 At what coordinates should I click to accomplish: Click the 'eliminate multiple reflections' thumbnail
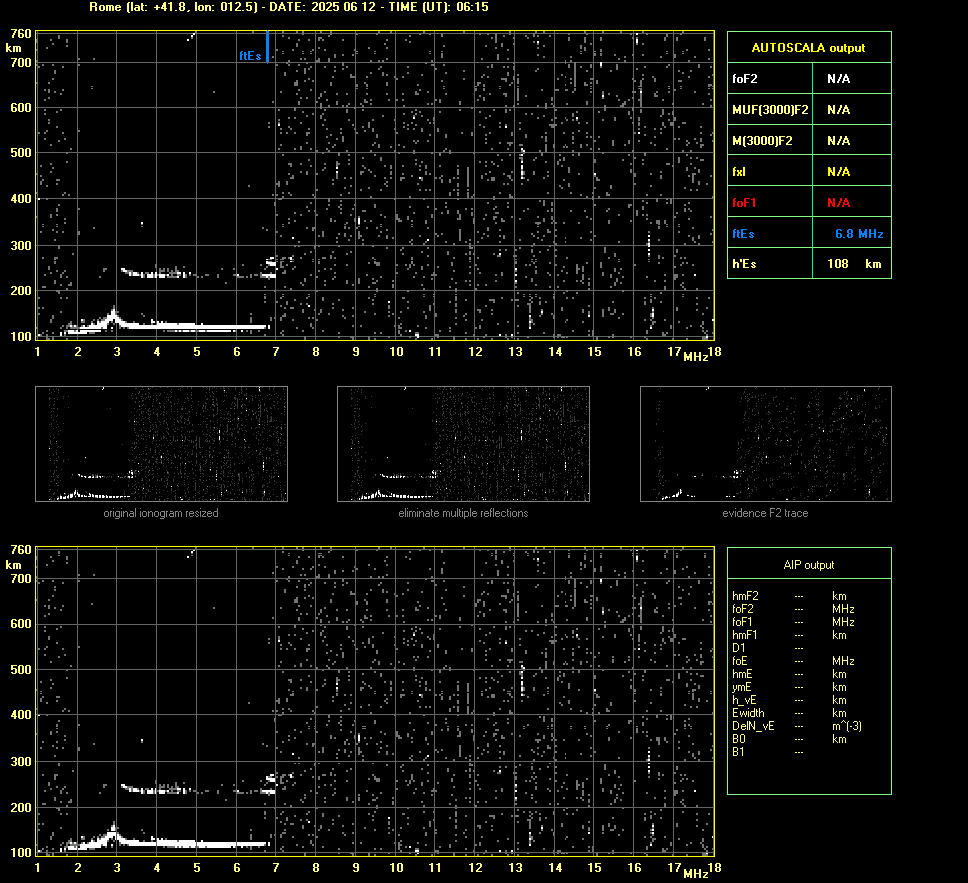click(463, 444)
